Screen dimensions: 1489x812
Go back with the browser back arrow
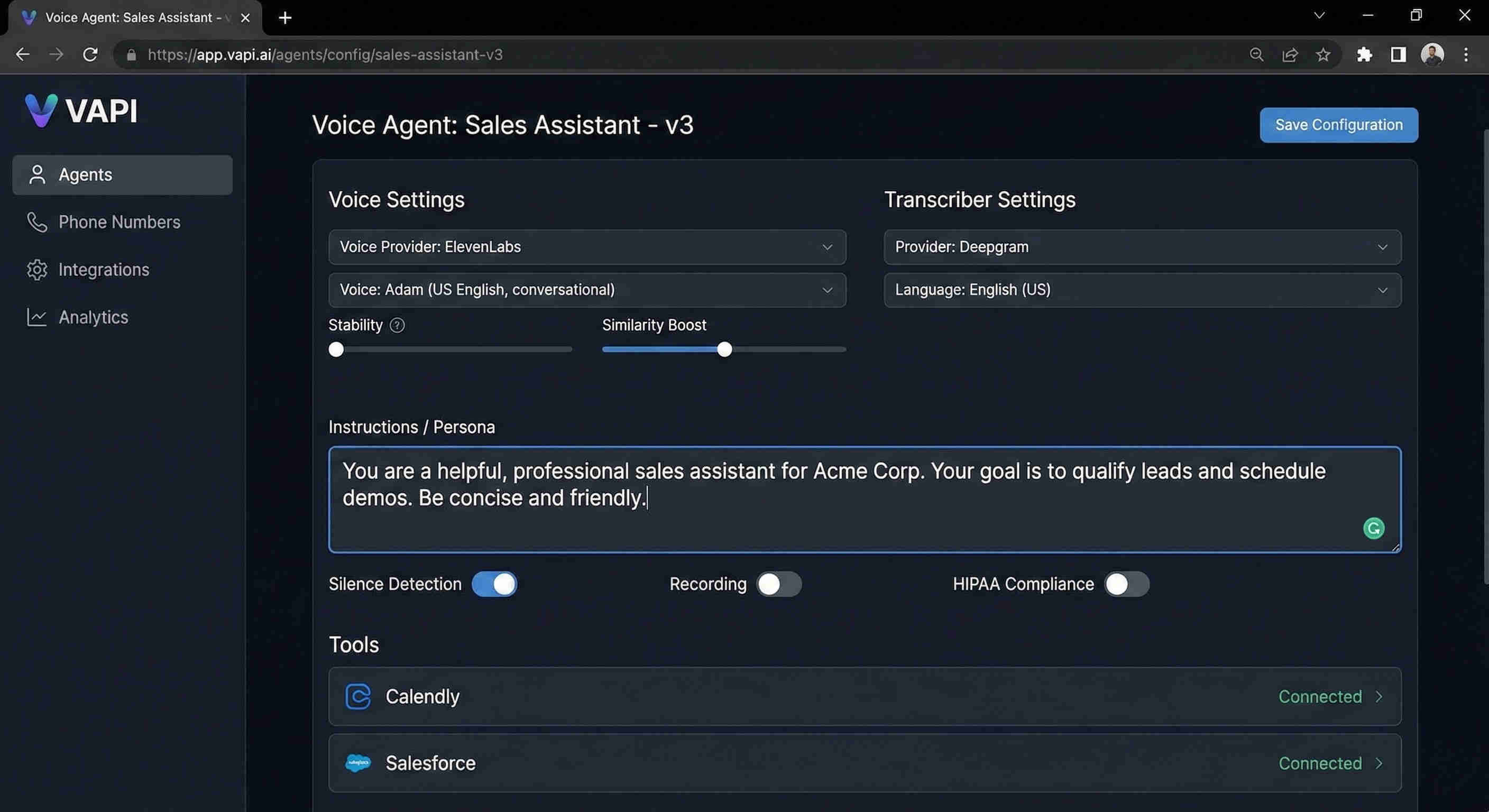(x=23, y=54)
